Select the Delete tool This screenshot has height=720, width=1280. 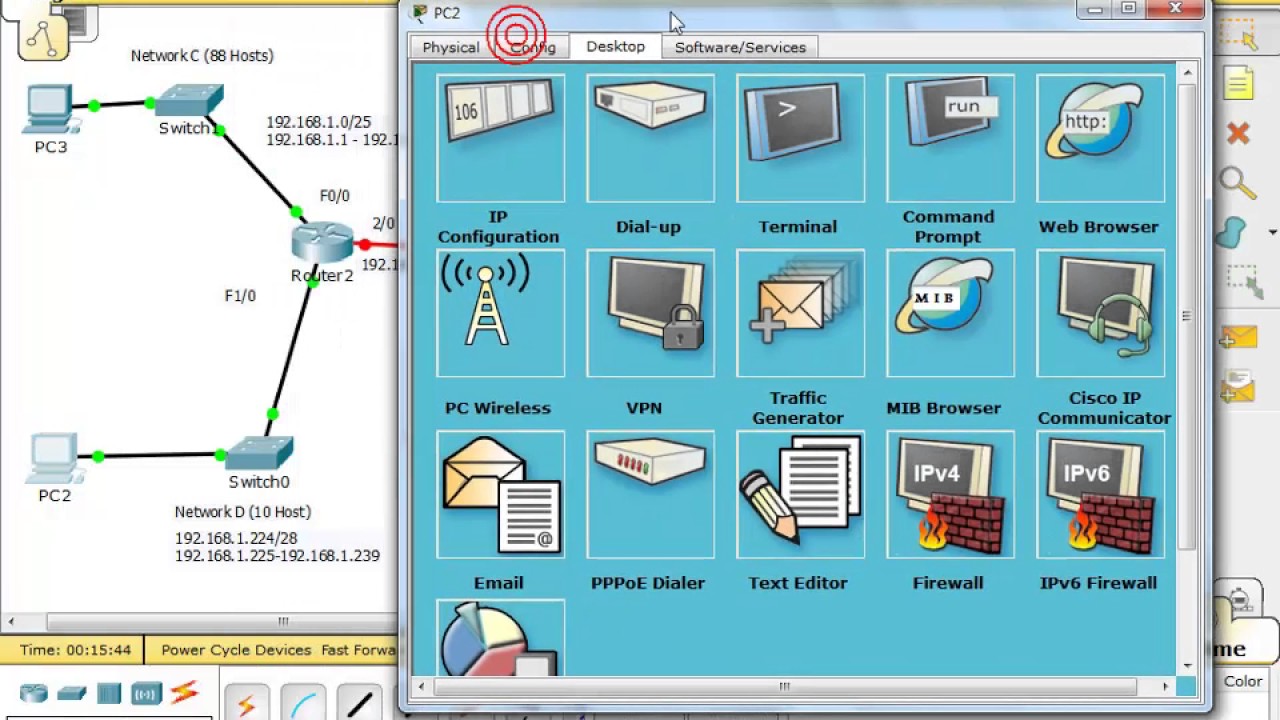point(1238,133)
